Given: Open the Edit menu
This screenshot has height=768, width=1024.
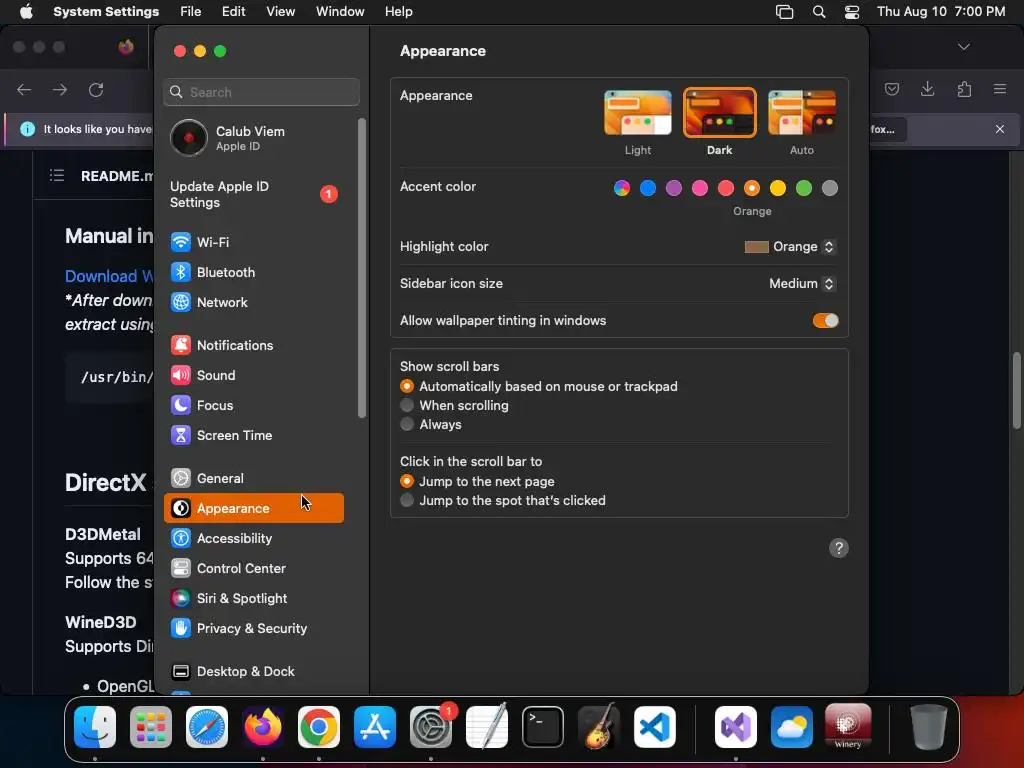Looking at the screenshot, I should click(233, 12).
